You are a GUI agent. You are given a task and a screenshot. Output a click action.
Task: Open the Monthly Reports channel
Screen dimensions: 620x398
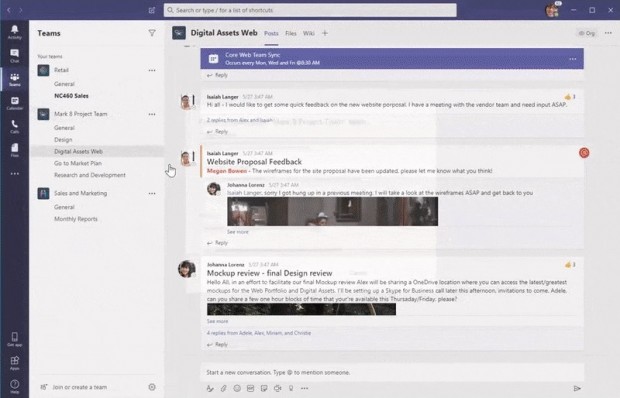click(76, 219)
